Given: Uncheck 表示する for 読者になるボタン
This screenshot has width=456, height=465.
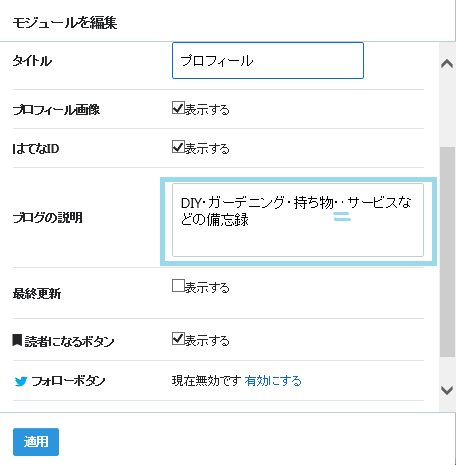Looking at the screenshot, I should coord(178,339).
